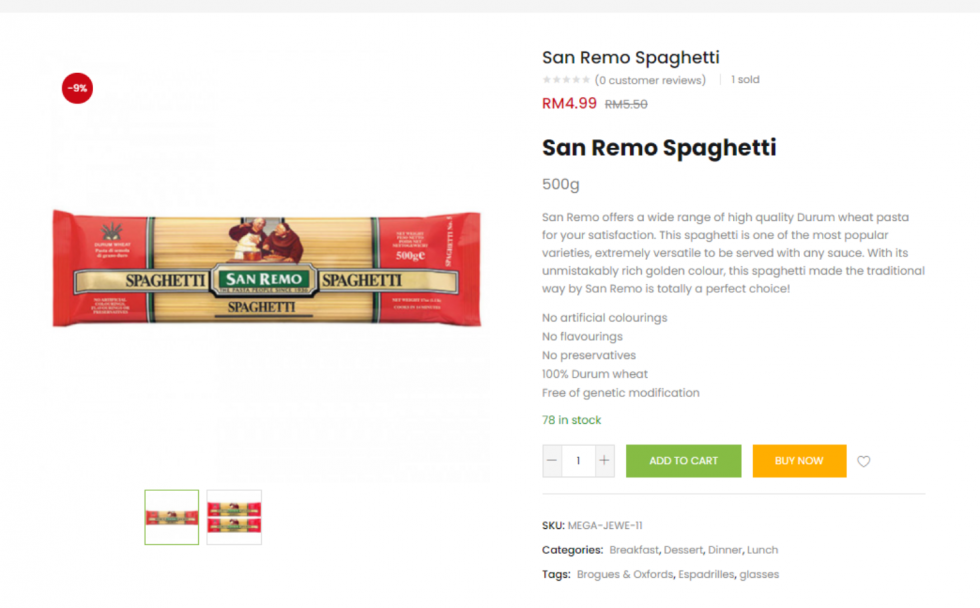Open the Espadrilles tag link

706,574
